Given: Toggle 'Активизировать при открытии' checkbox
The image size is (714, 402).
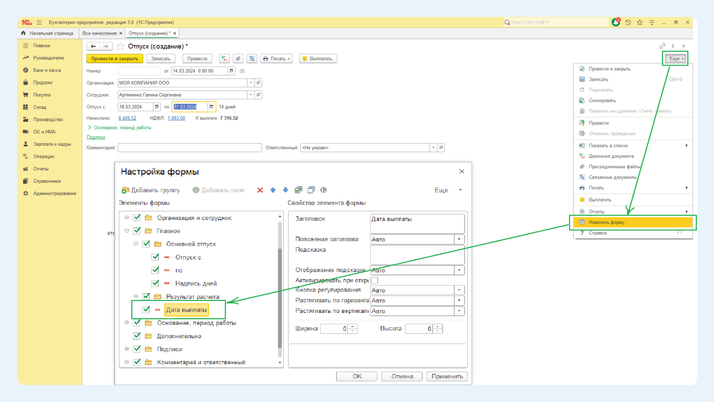Looking at the screenshot, I should (x=374, y=280).
